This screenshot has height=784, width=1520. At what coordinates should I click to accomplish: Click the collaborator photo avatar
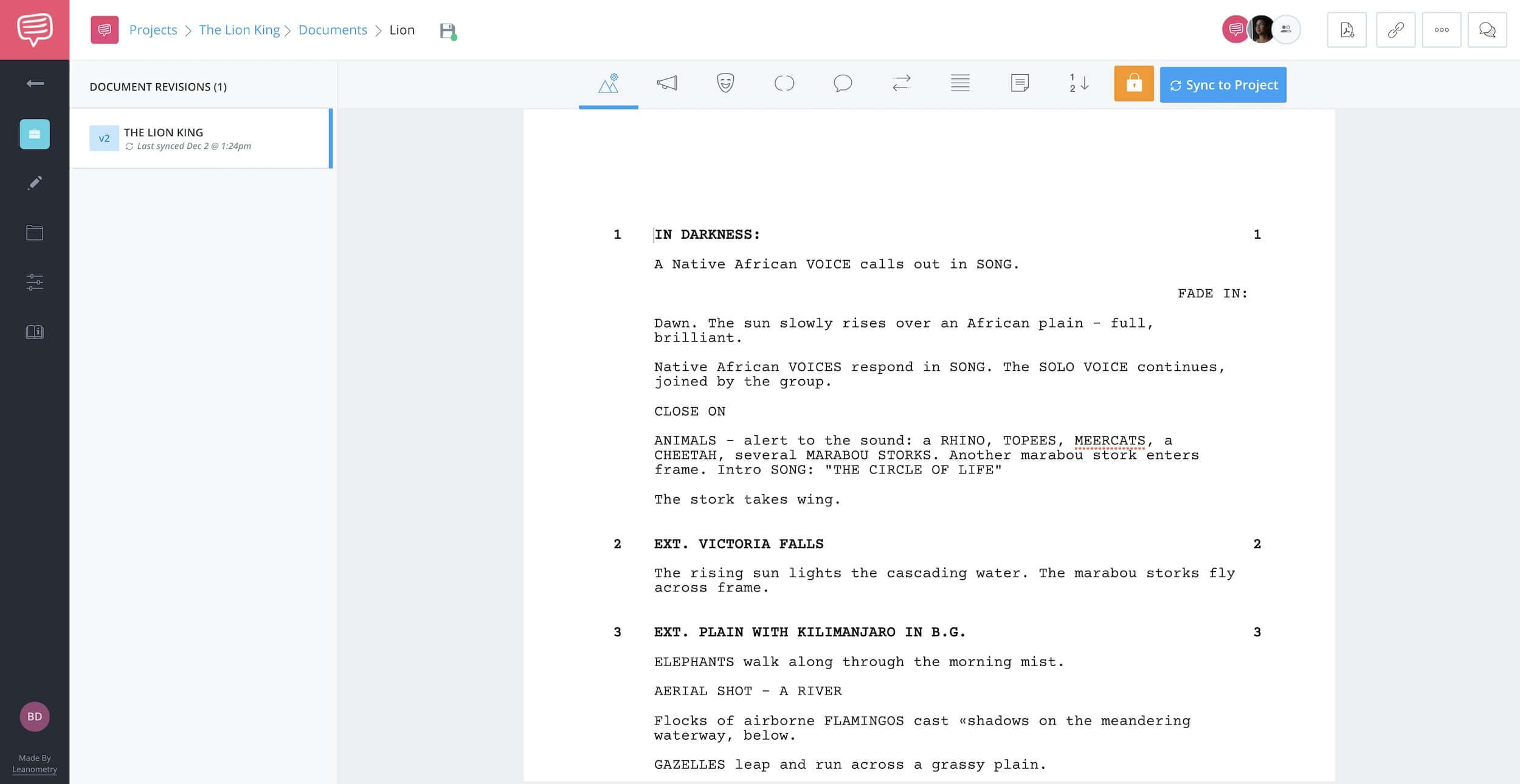coord(1262,29)
